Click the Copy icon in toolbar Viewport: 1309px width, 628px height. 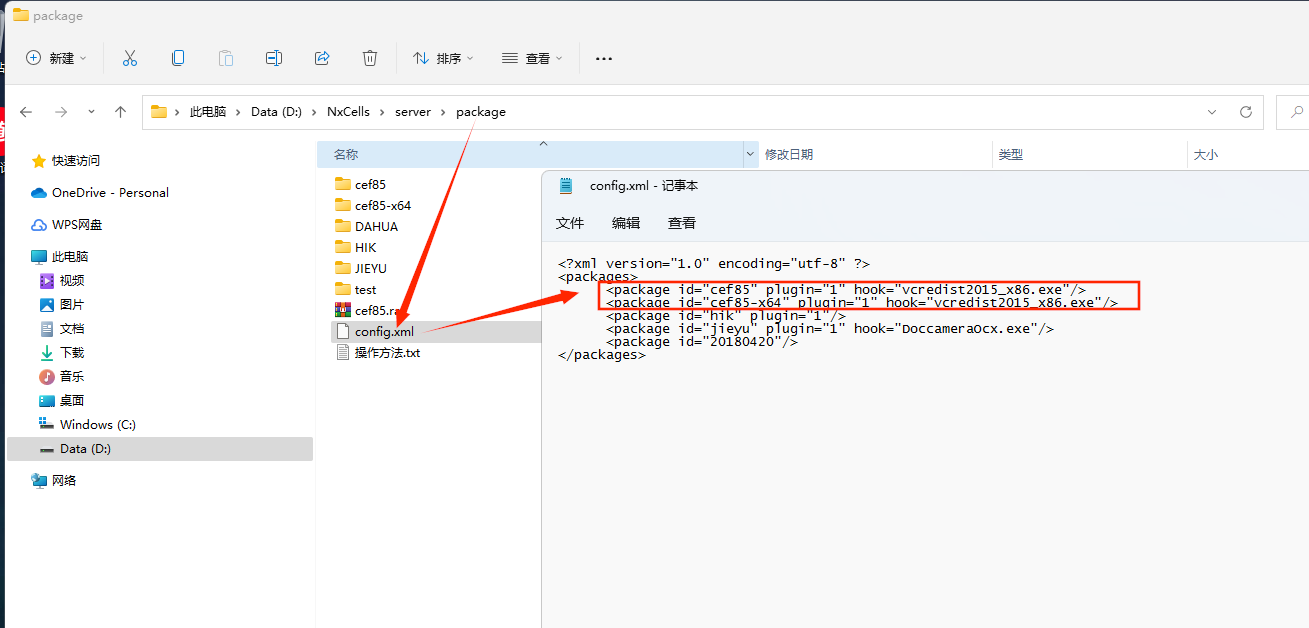[x=178, y=58]
